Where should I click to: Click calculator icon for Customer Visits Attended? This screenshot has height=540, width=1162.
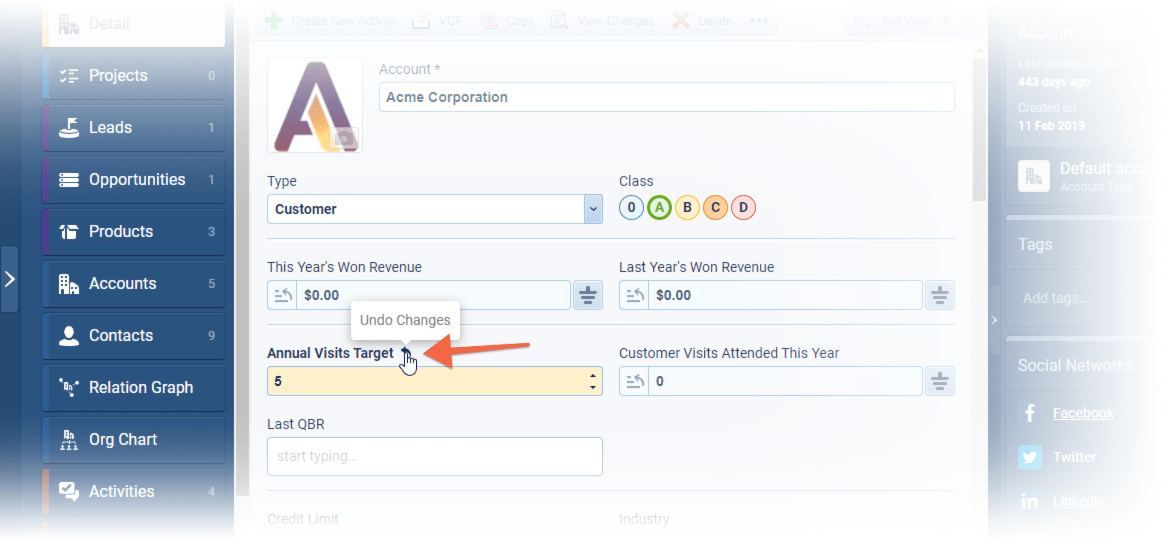tap(939, 381)
